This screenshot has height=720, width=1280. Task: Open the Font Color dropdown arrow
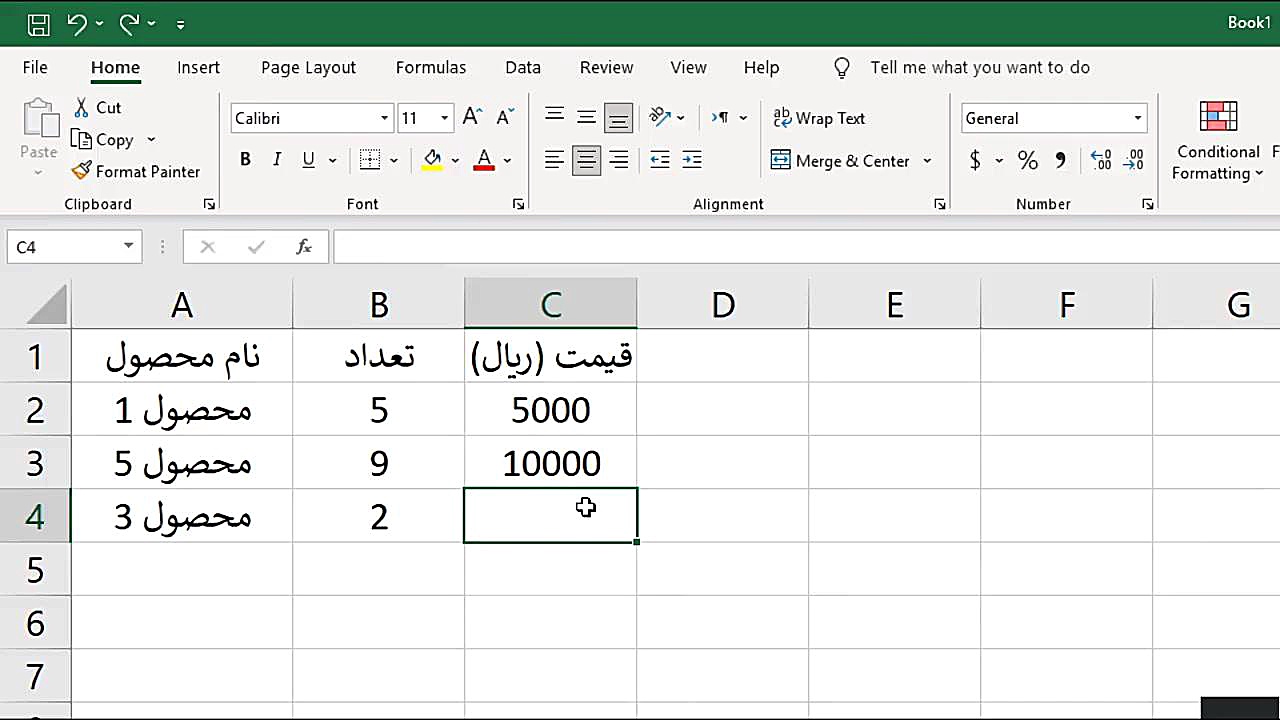[x=507, y=160]
